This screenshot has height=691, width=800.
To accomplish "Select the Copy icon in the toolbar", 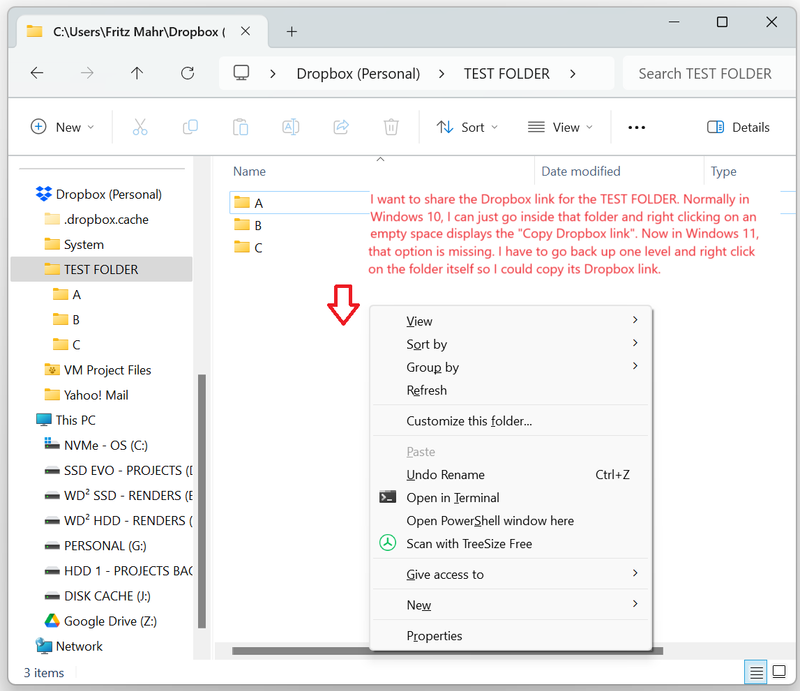I will (x=190, y=127).
